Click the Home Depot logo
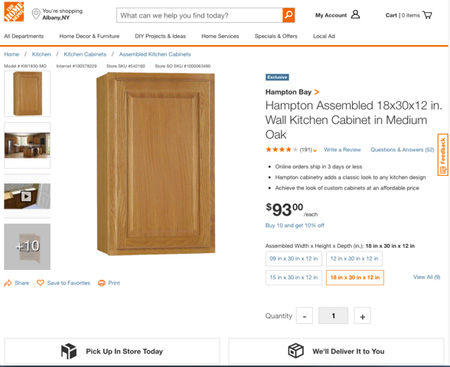This screenshot has height=367, width=450. pos(14,11)
